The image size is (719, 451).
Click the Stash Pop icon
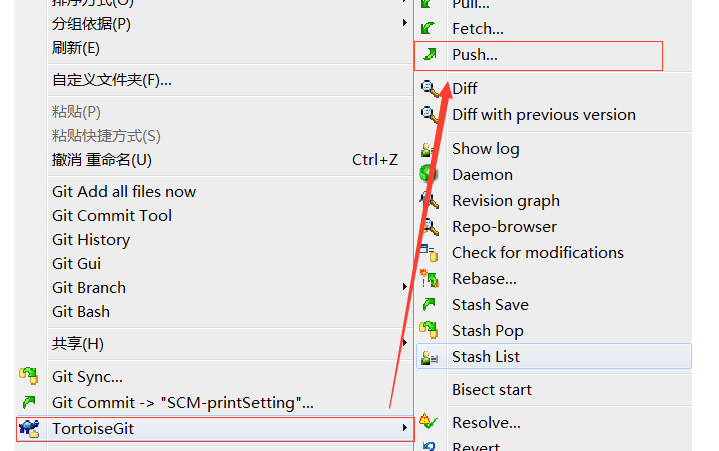click(429, 330)
